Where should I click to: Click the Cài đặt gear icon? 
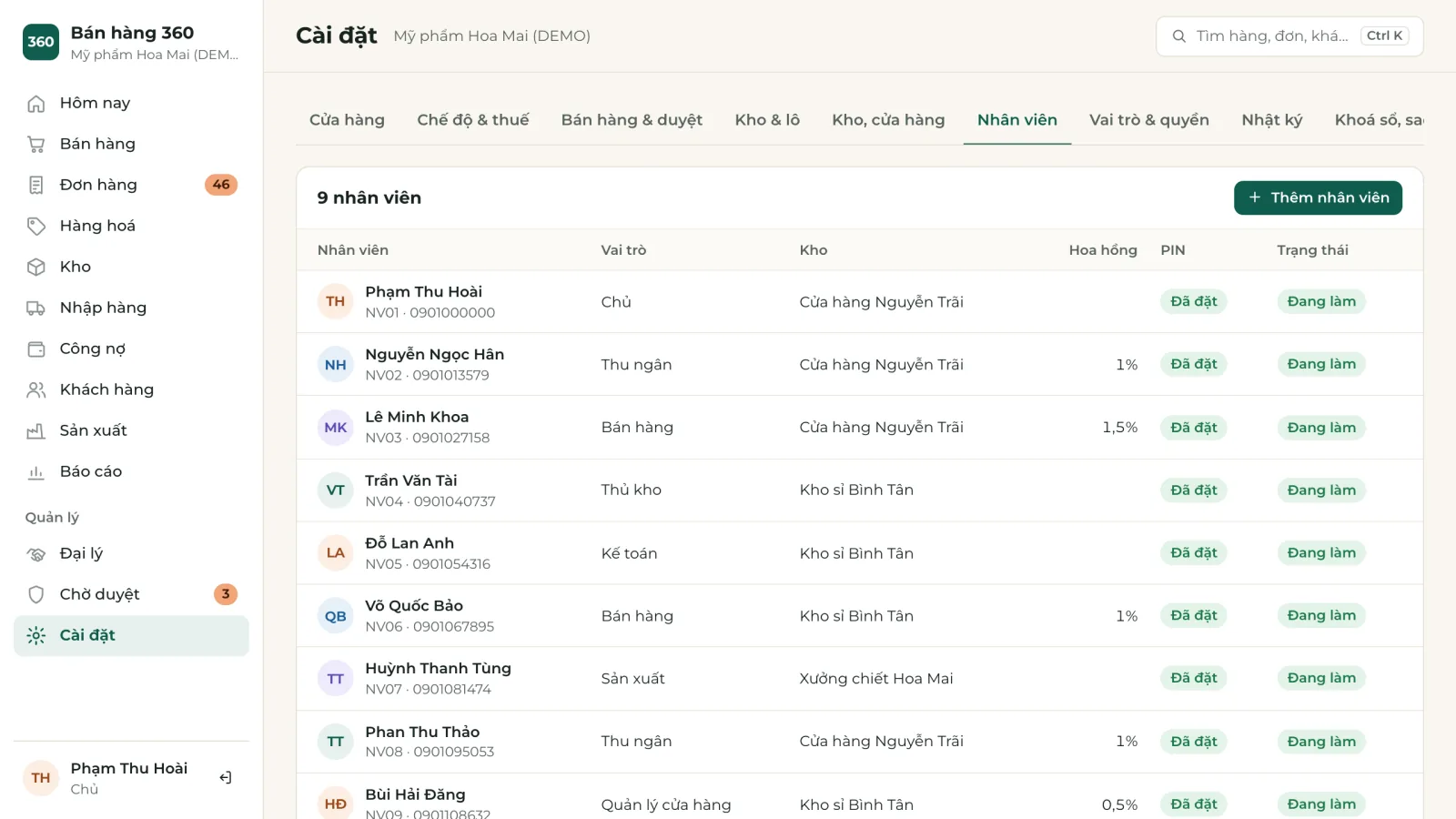tap(36, 636)
